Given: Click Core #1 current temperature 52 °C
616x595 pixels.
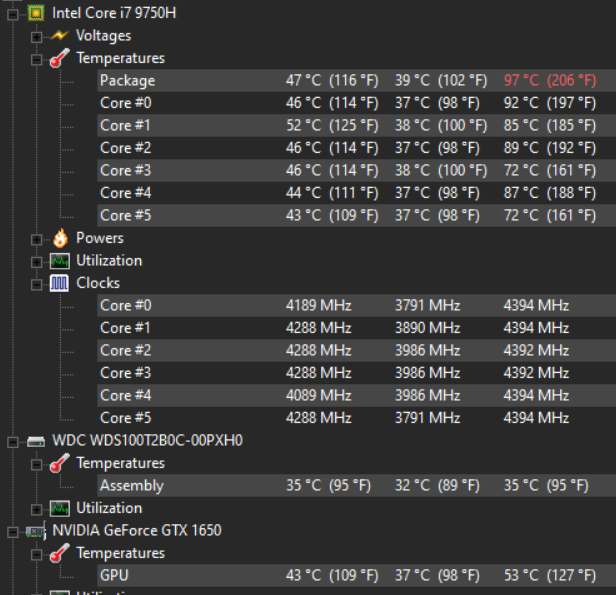Looking at the screenshot, I should [x=332, y=125].
